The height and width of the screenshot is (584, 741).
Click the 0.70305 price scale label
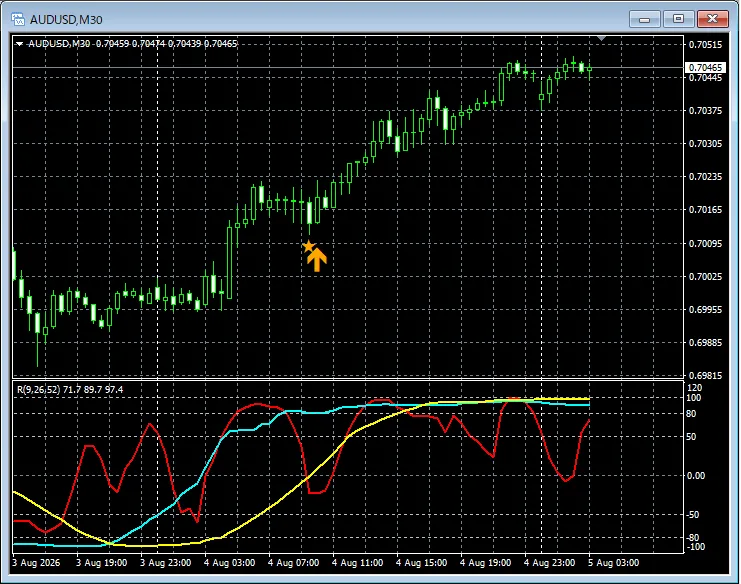706,144
